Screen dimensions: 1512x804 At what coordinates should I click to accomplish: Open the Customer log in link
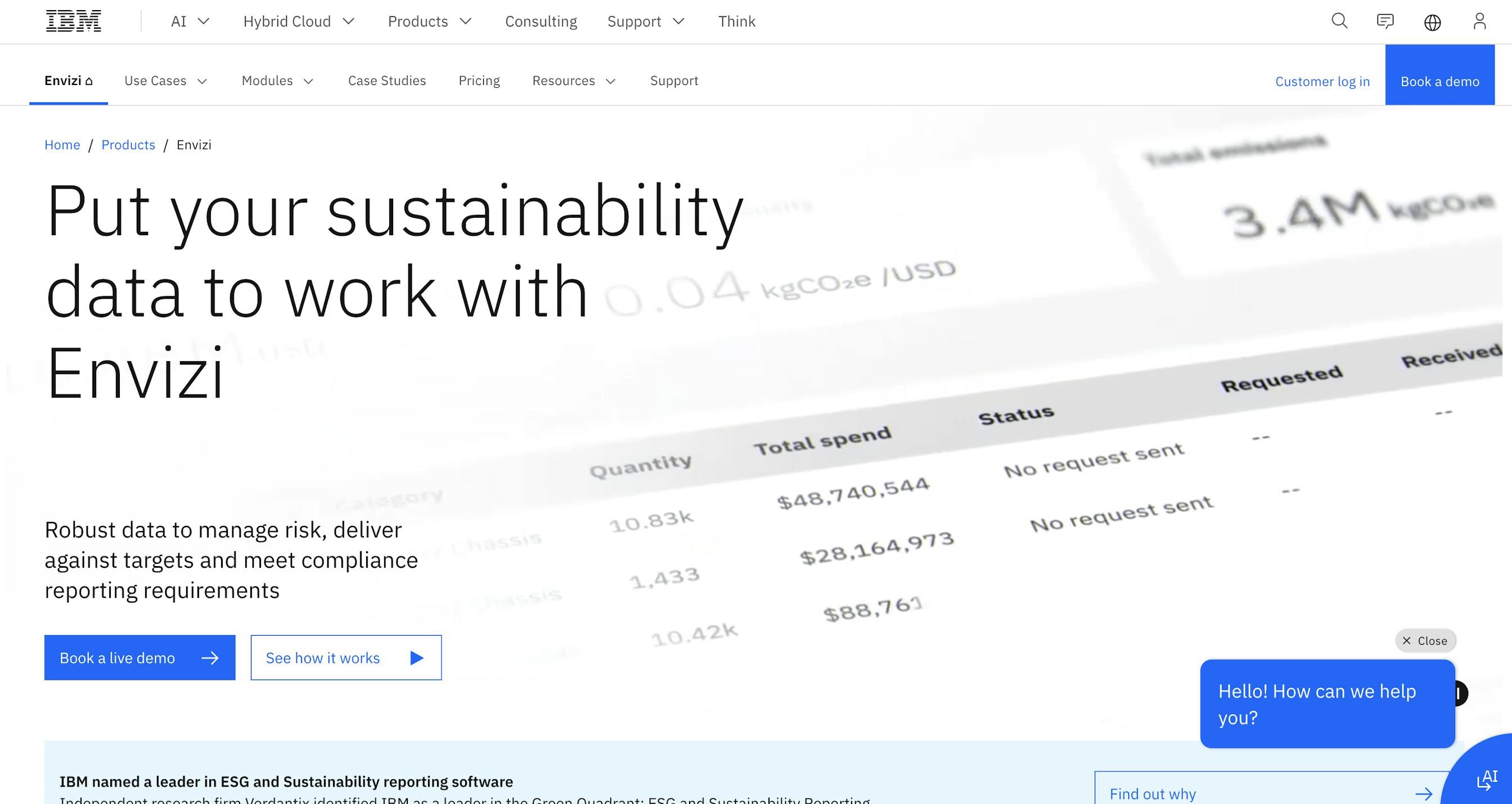click(x=1322, y=81)
